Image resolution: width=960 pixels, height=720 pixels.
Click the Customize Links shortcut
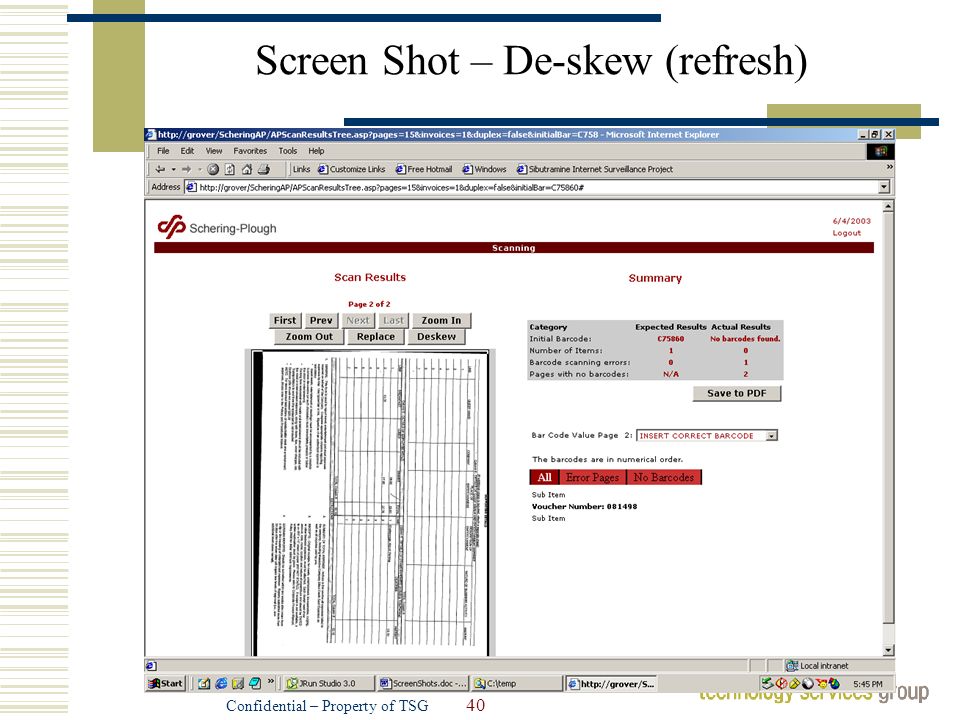click(x=352, y=170)
